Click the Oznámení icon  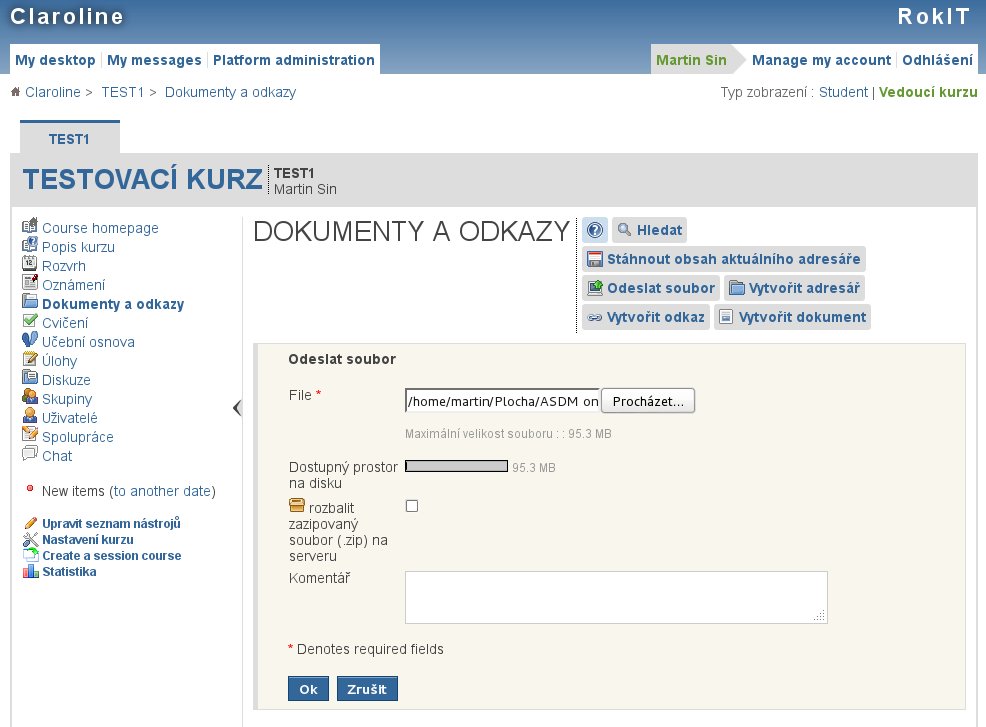coord(30,282)
